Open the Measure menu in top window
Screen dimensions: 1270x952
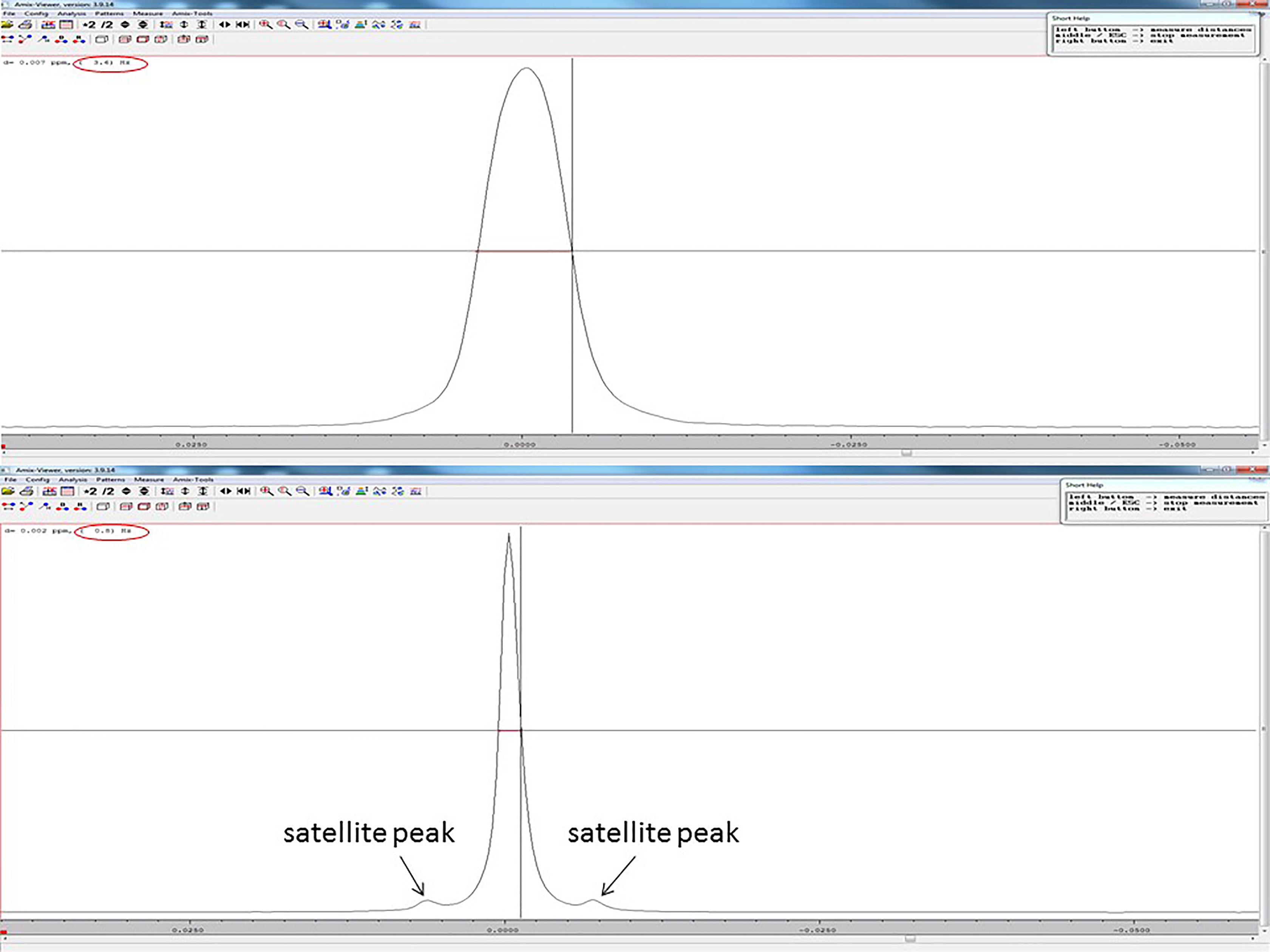[x=148, y=13]
